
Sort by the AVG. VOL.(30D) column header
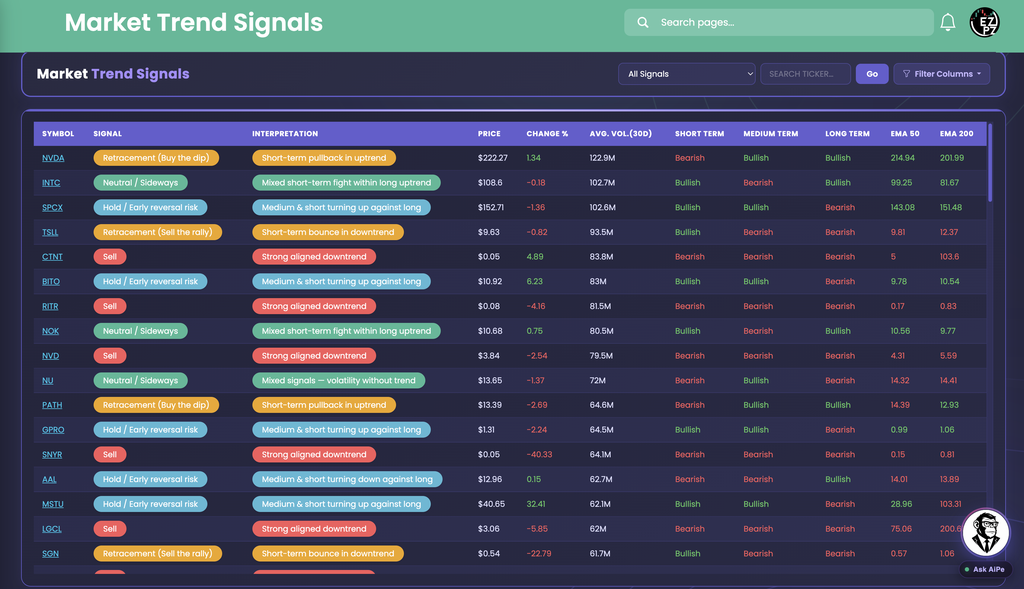620,134
